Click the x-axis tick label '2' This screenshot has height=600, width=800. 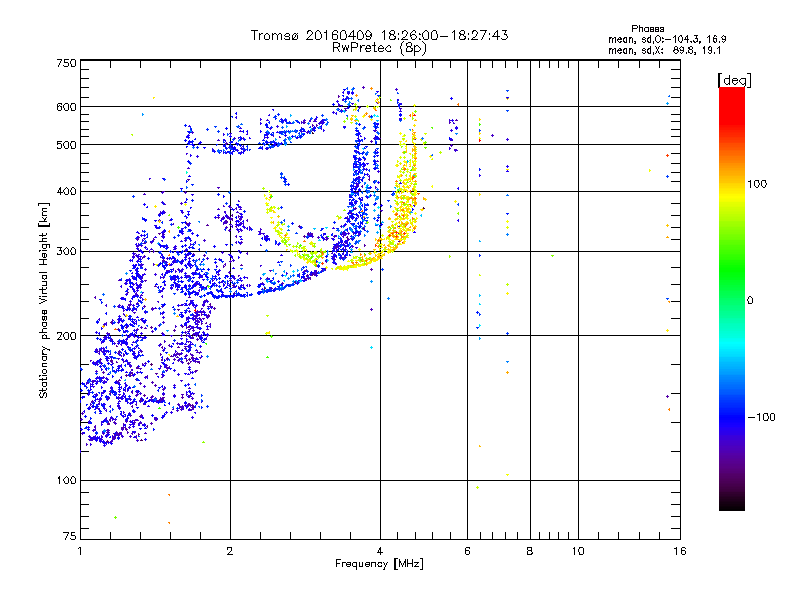230,551
